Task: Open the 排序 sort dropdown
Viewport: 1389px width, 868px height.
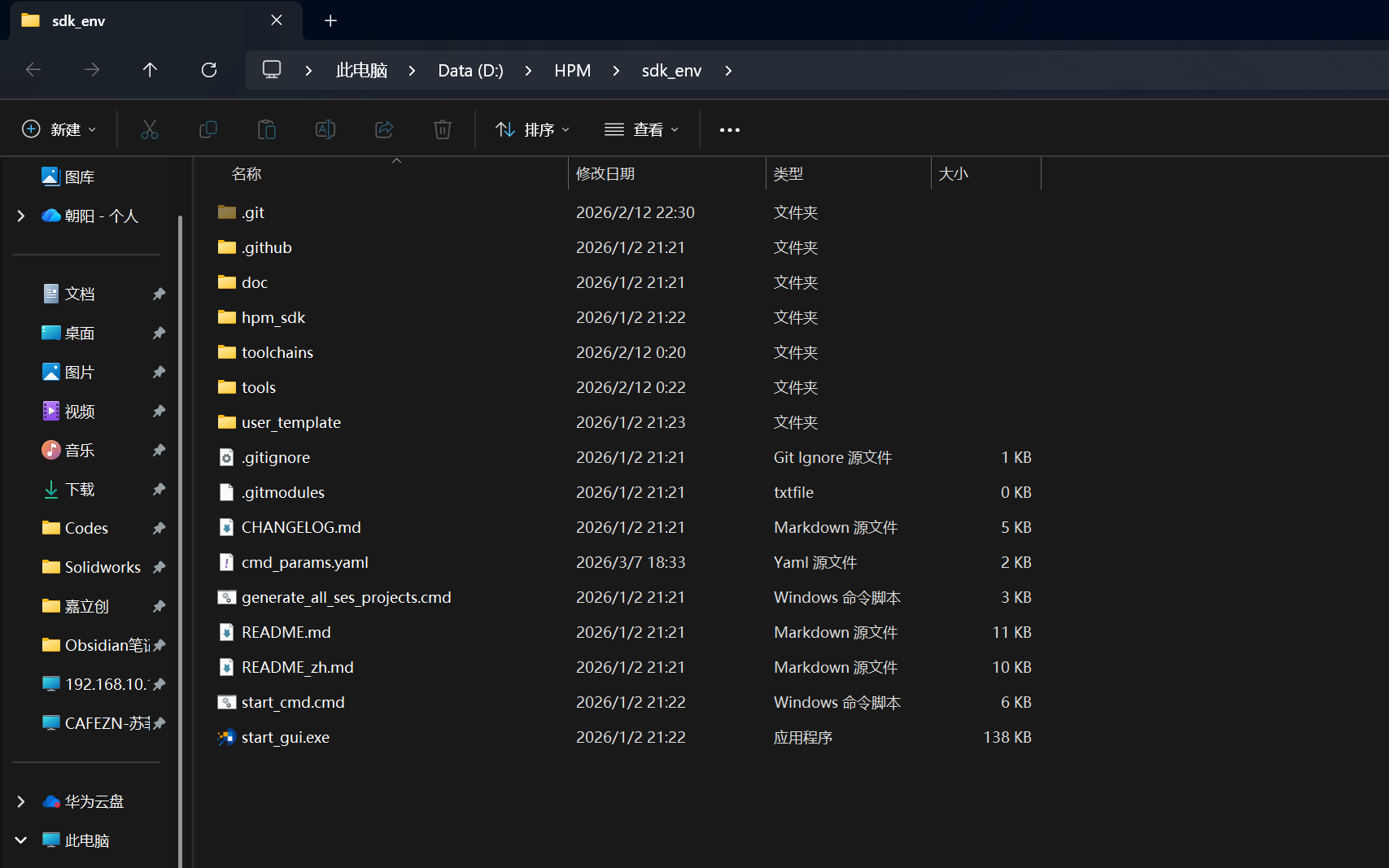Action: coord(533,130)
